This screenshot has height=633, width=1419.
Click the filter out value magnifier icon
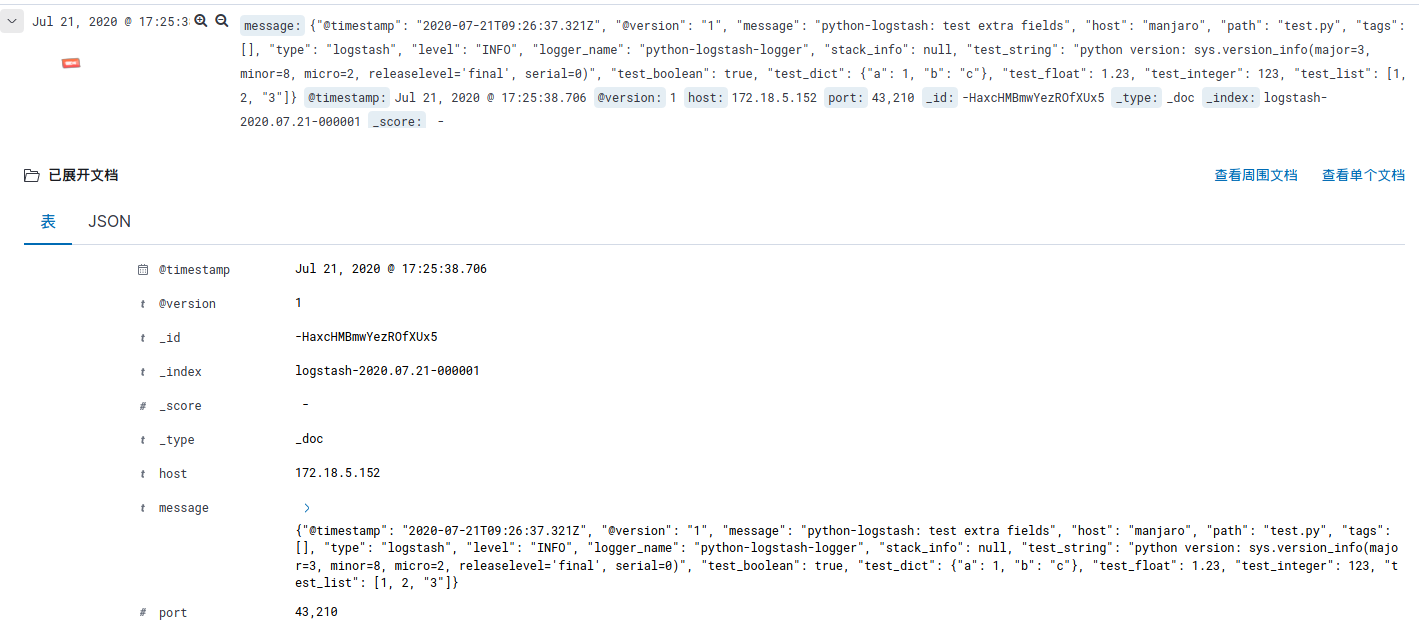click(222, 21)
